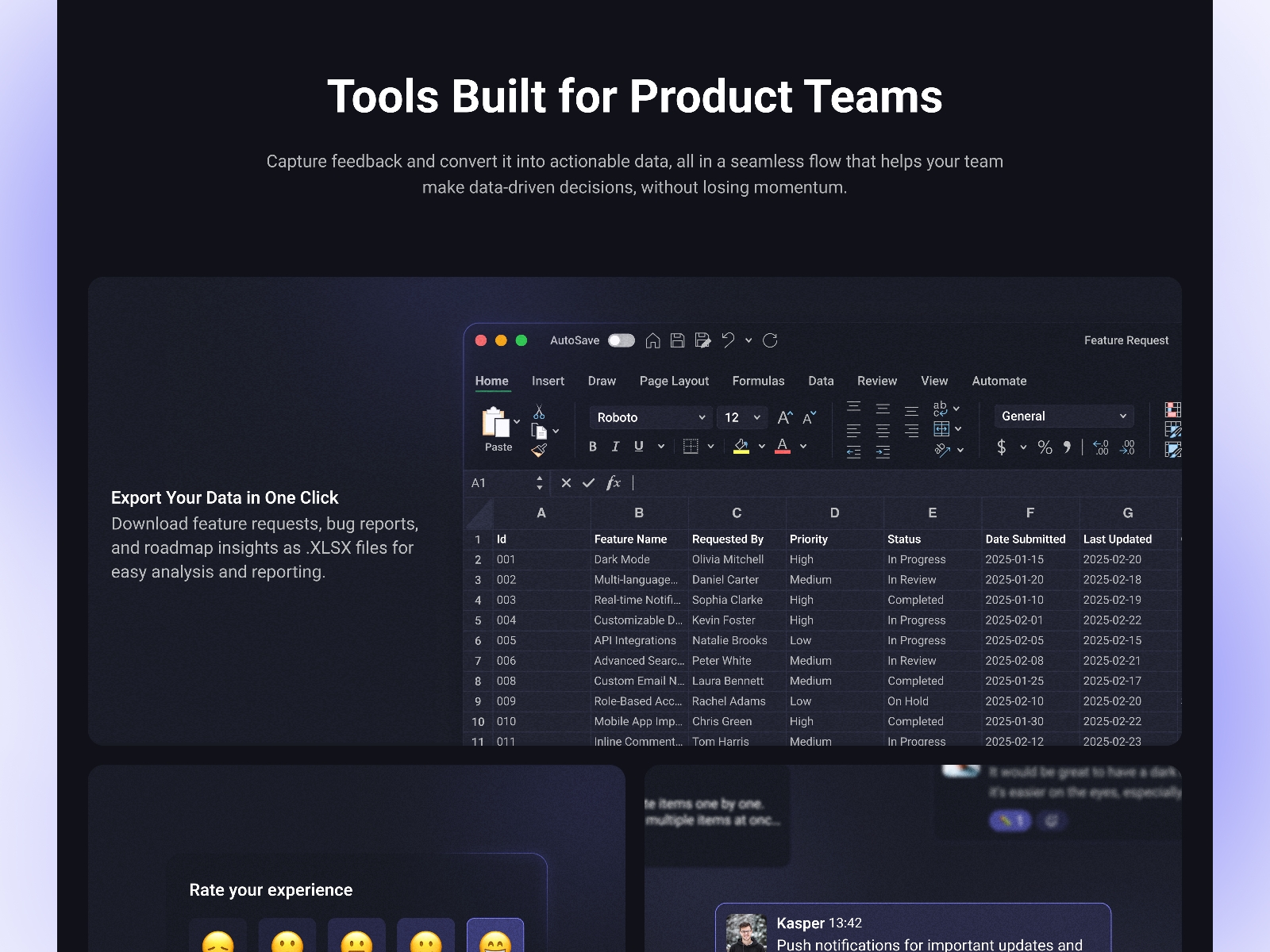Toggle Bold formatting

click(592, 447)
